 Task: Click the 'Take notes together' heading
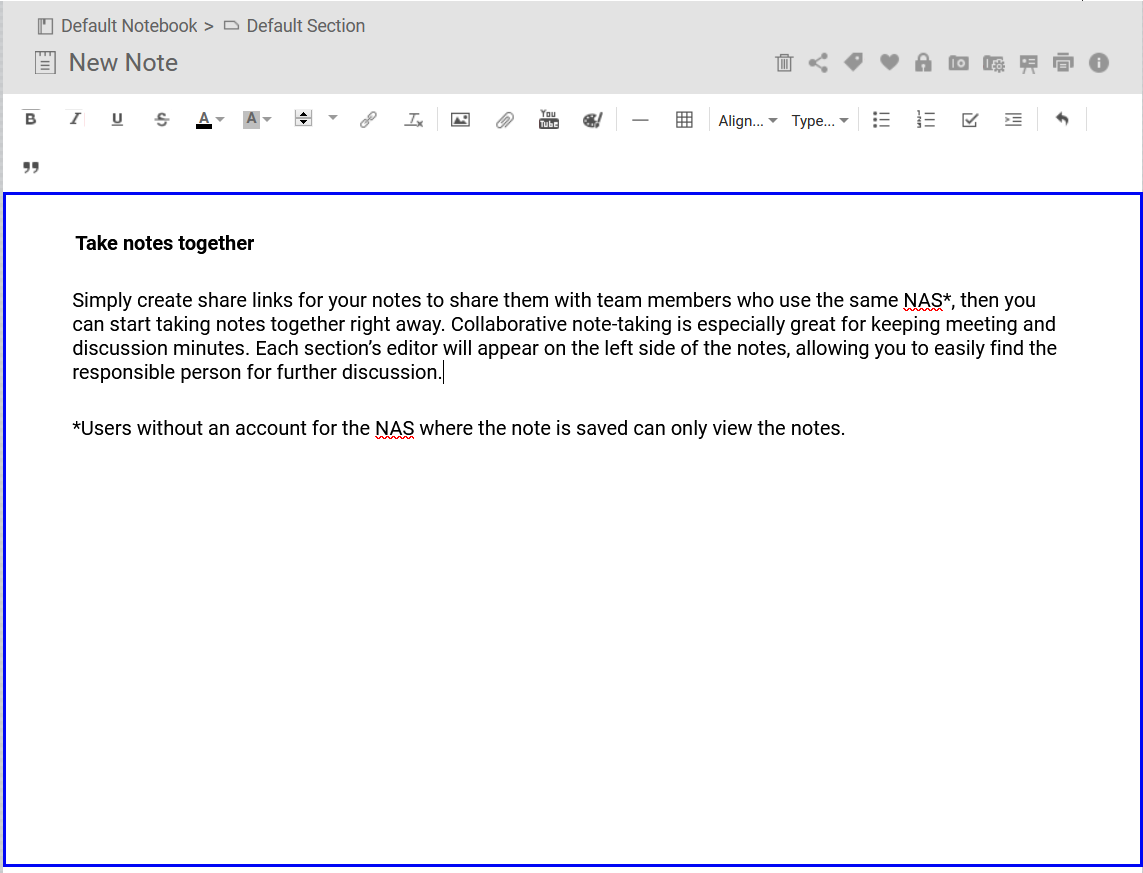[165, 243]
